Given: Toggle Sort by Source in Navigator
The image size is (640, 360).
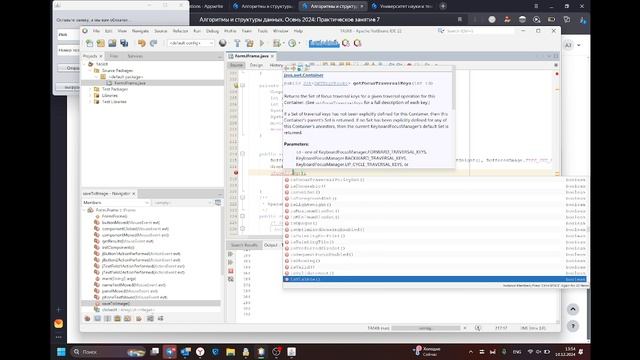Looking at the screenshot, I should (160, 318).
